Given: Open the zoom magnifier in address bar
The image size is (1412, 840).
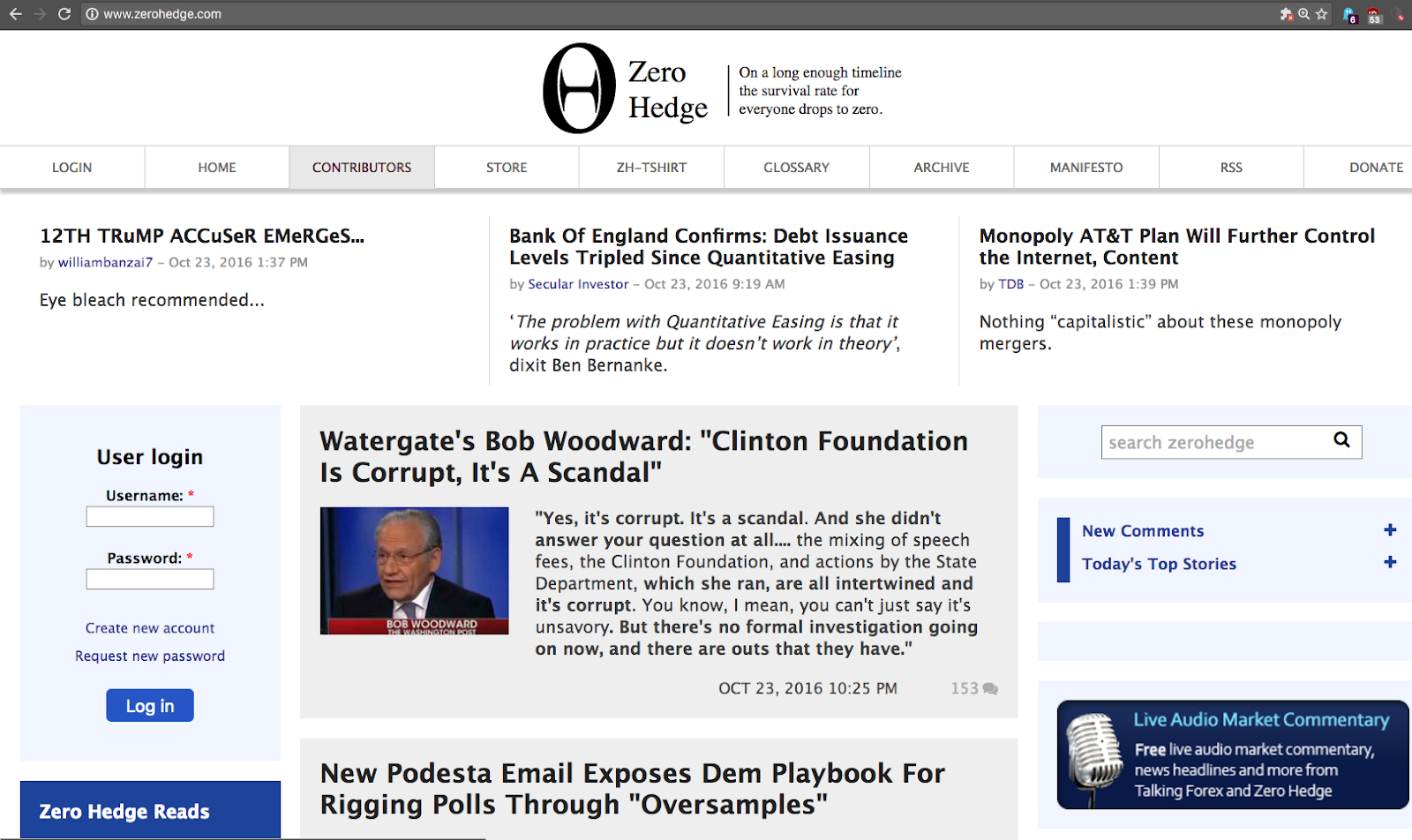Looking at the screenshot, I should coord(1303,14).
